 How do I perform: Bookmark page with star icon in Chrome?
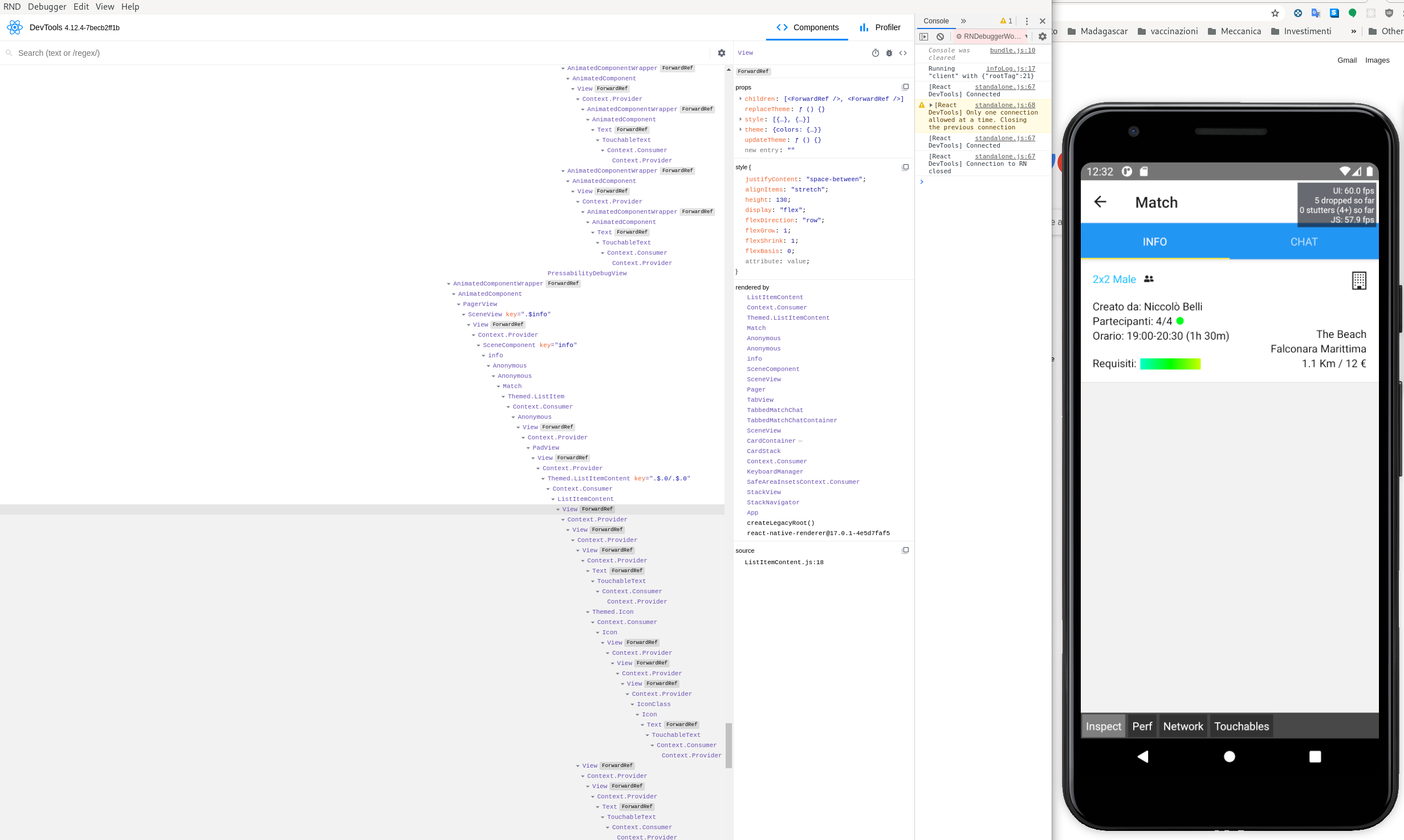[1276, 13]
